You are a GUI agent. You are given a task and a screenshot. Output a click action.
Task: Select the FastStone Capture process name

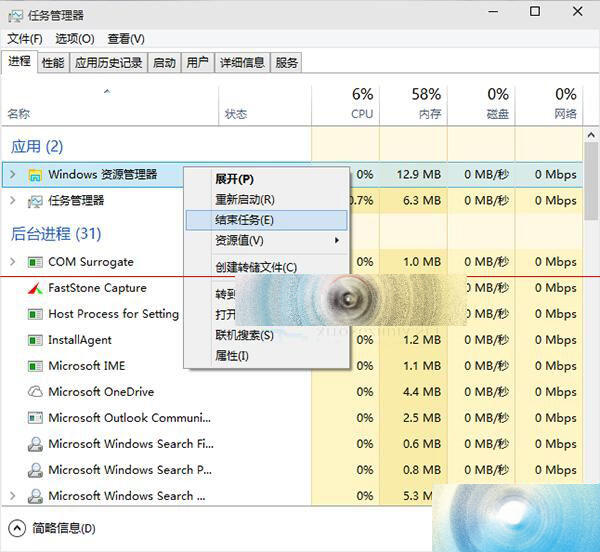pyautogui.click(x=97, y=288)
